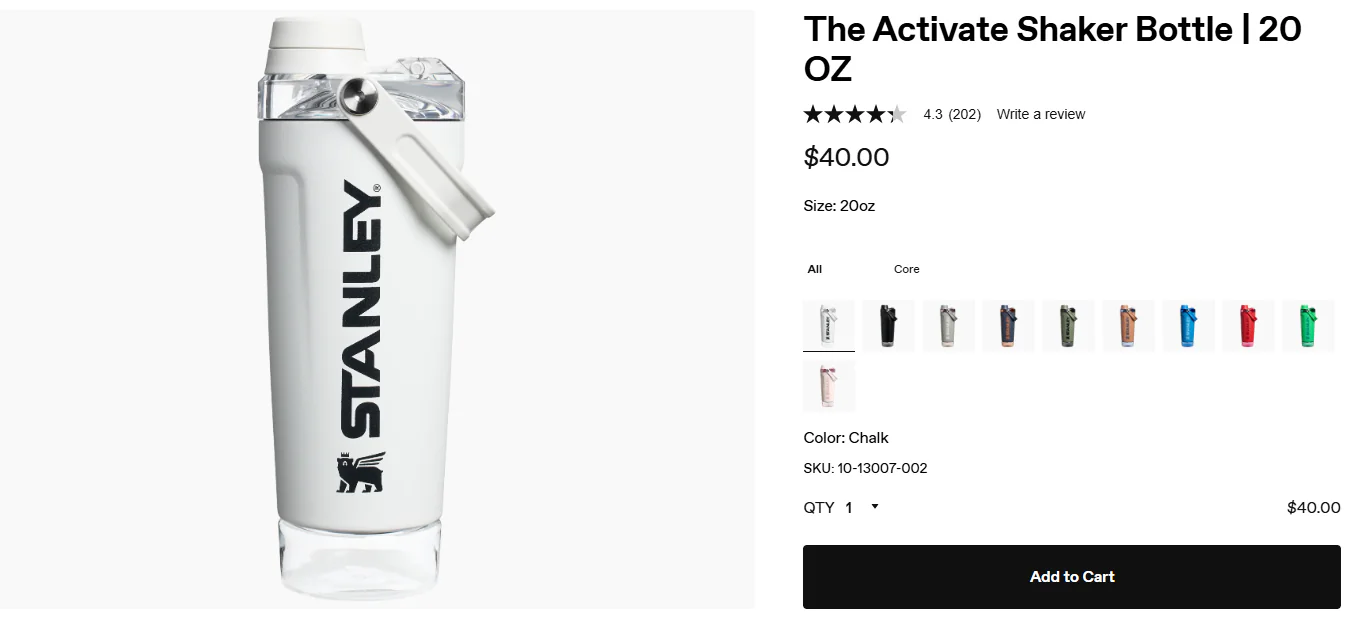Click the Add to Cart button

(1071, 577)
